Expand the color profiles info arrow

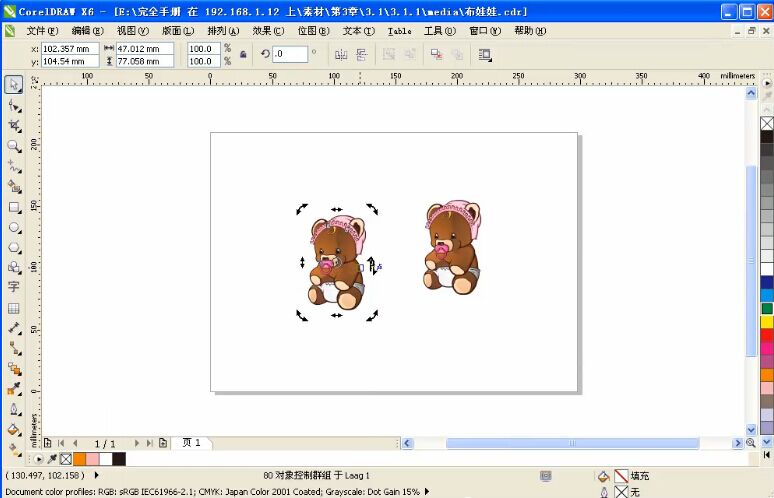[x=427, y=492]
